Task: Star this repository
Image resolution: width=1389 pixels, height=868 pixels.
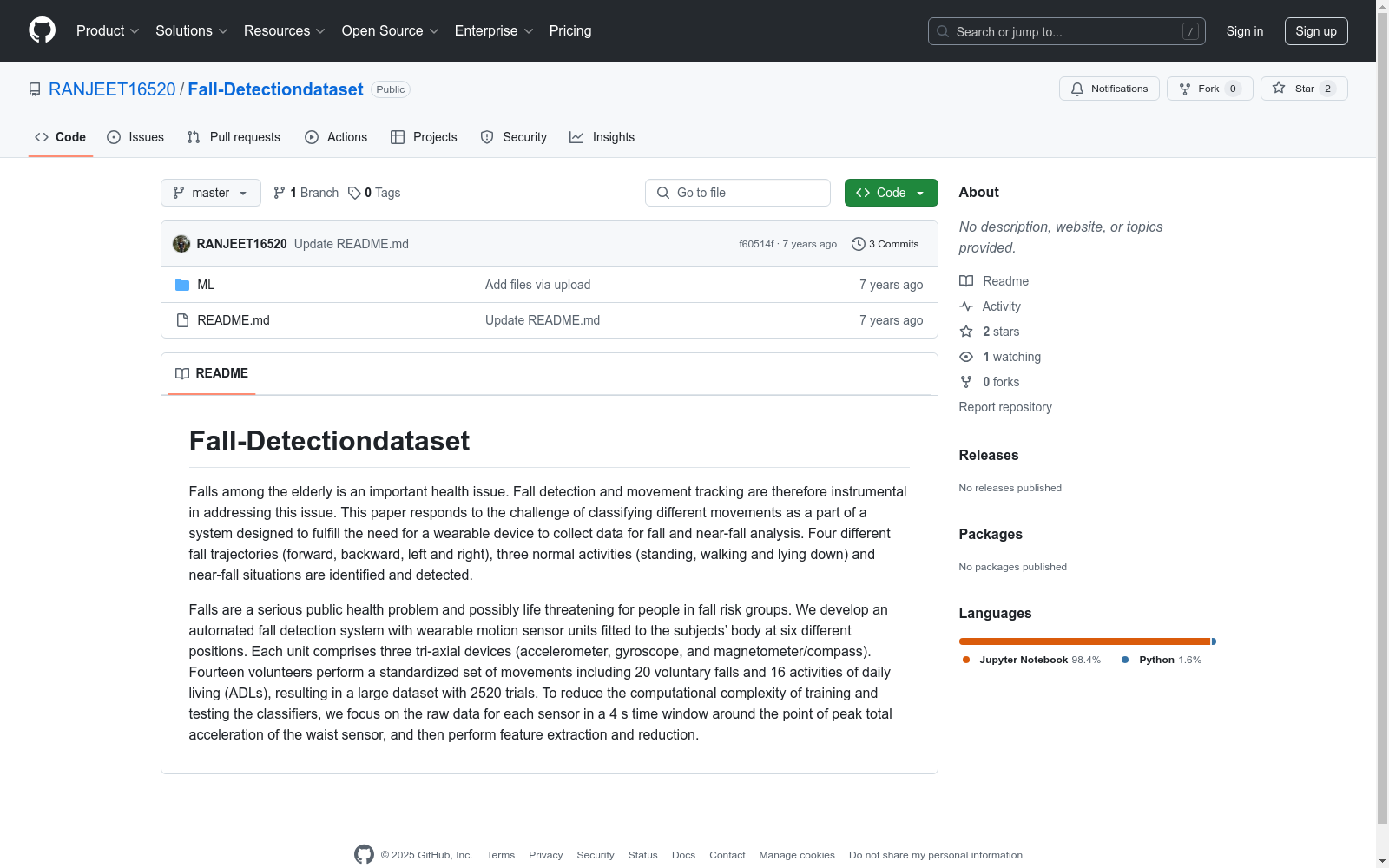Action: 1304,89
